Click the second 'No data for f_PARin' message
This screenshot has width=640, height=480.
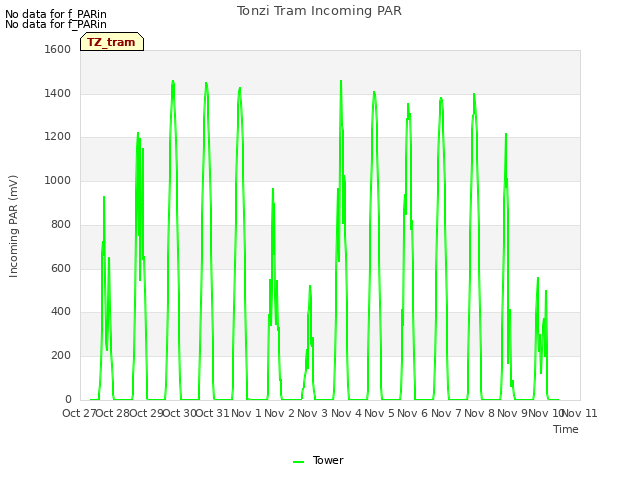(x=56, y=24)
